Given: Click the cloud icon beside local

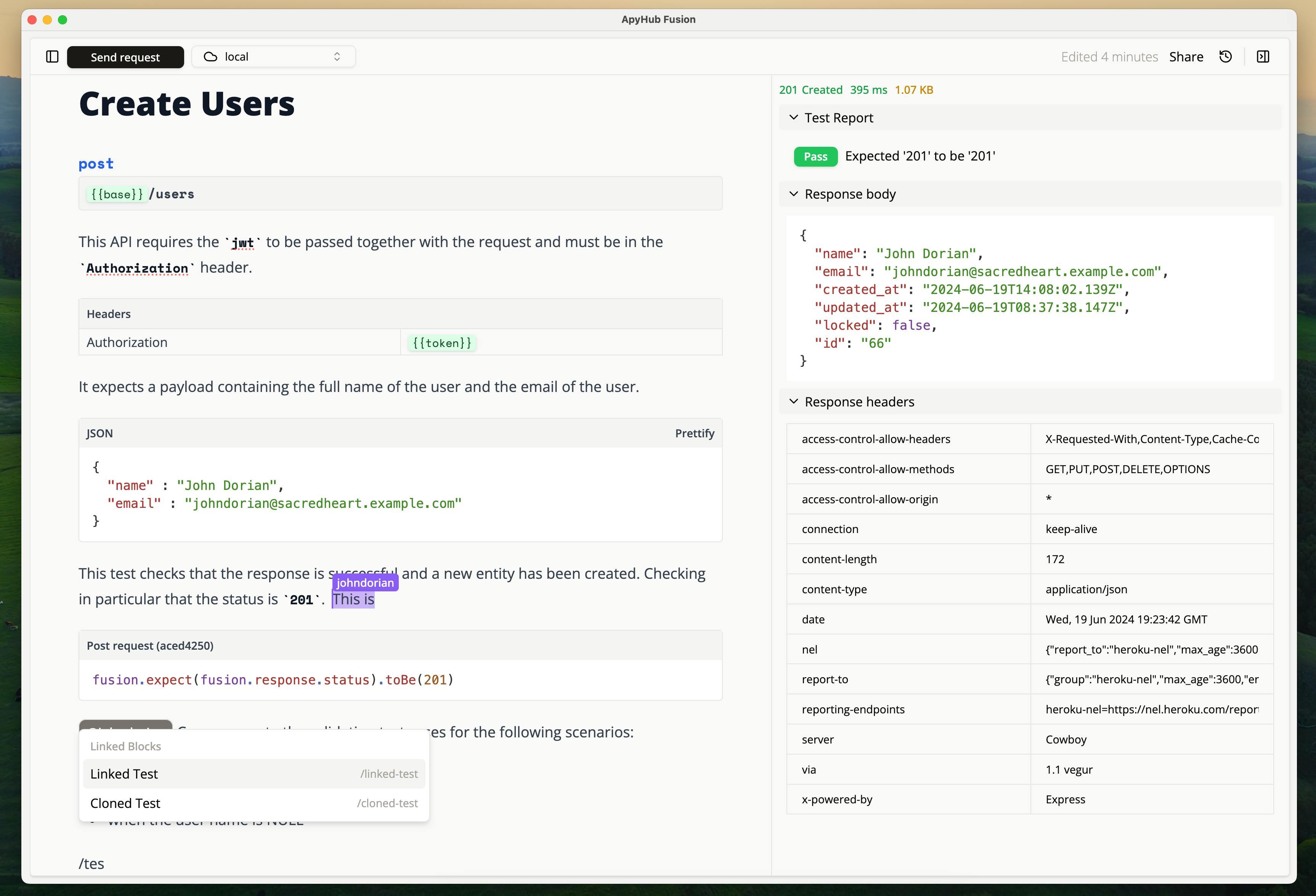Looking at the screenshot, I should (211, 57).
